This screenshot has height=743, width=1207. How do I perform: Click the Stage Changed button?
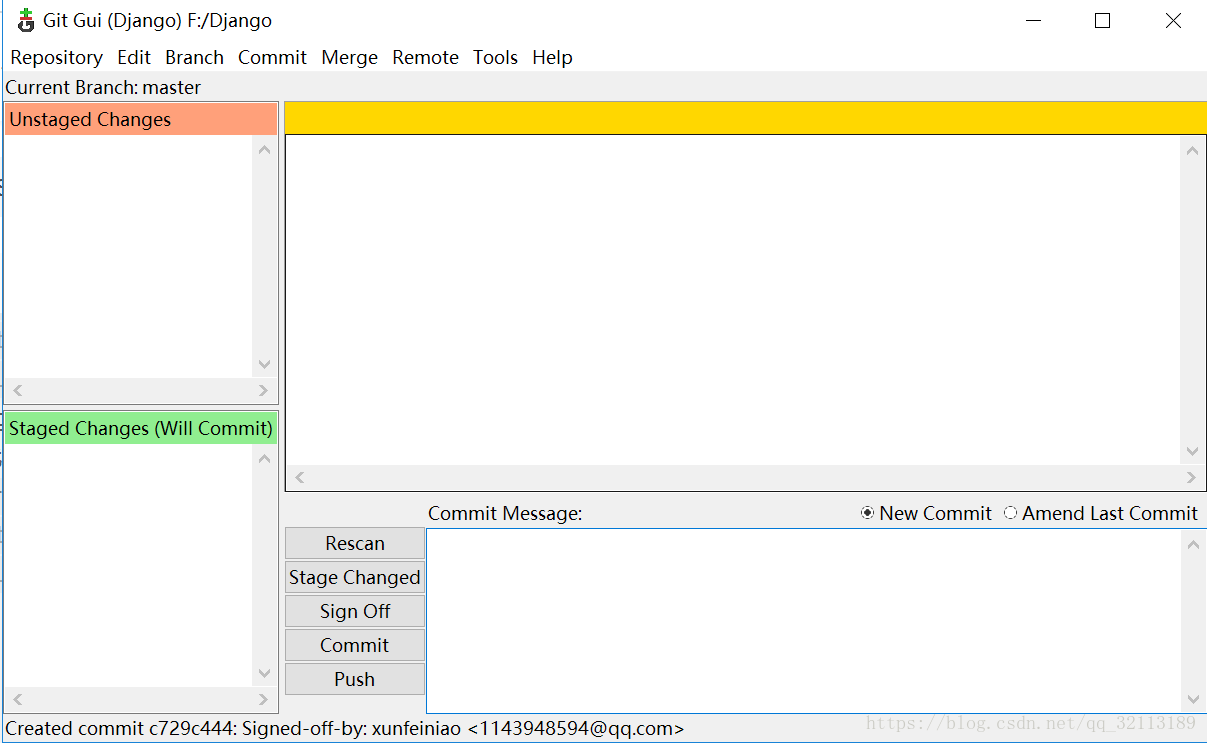point(355,577)
